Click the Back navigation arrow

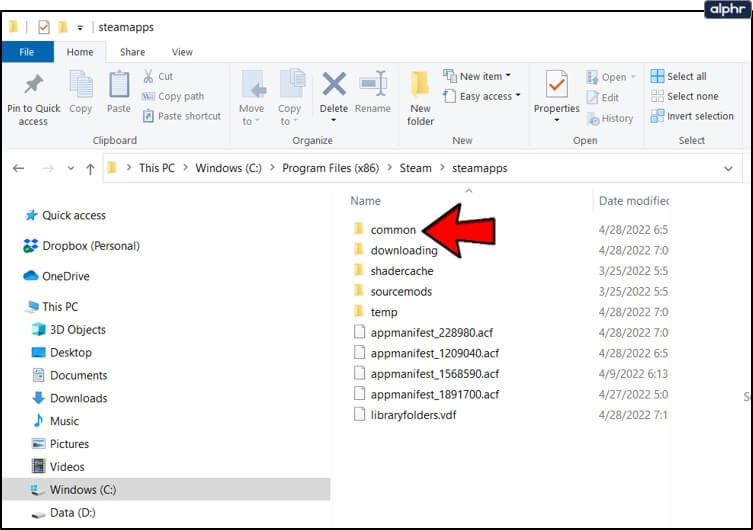tap(19, 168)
